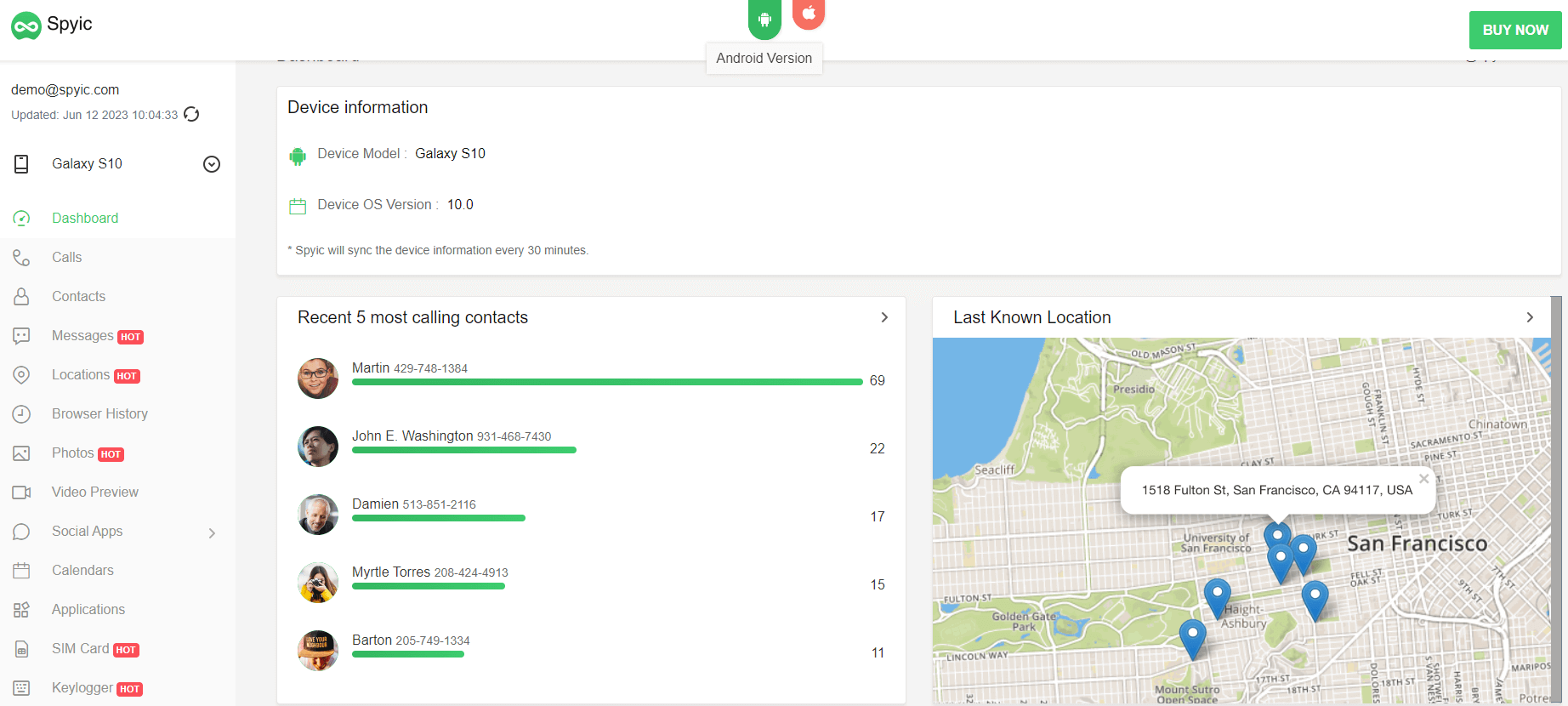Click the Locations pin icon

click(x=21, y=375)
